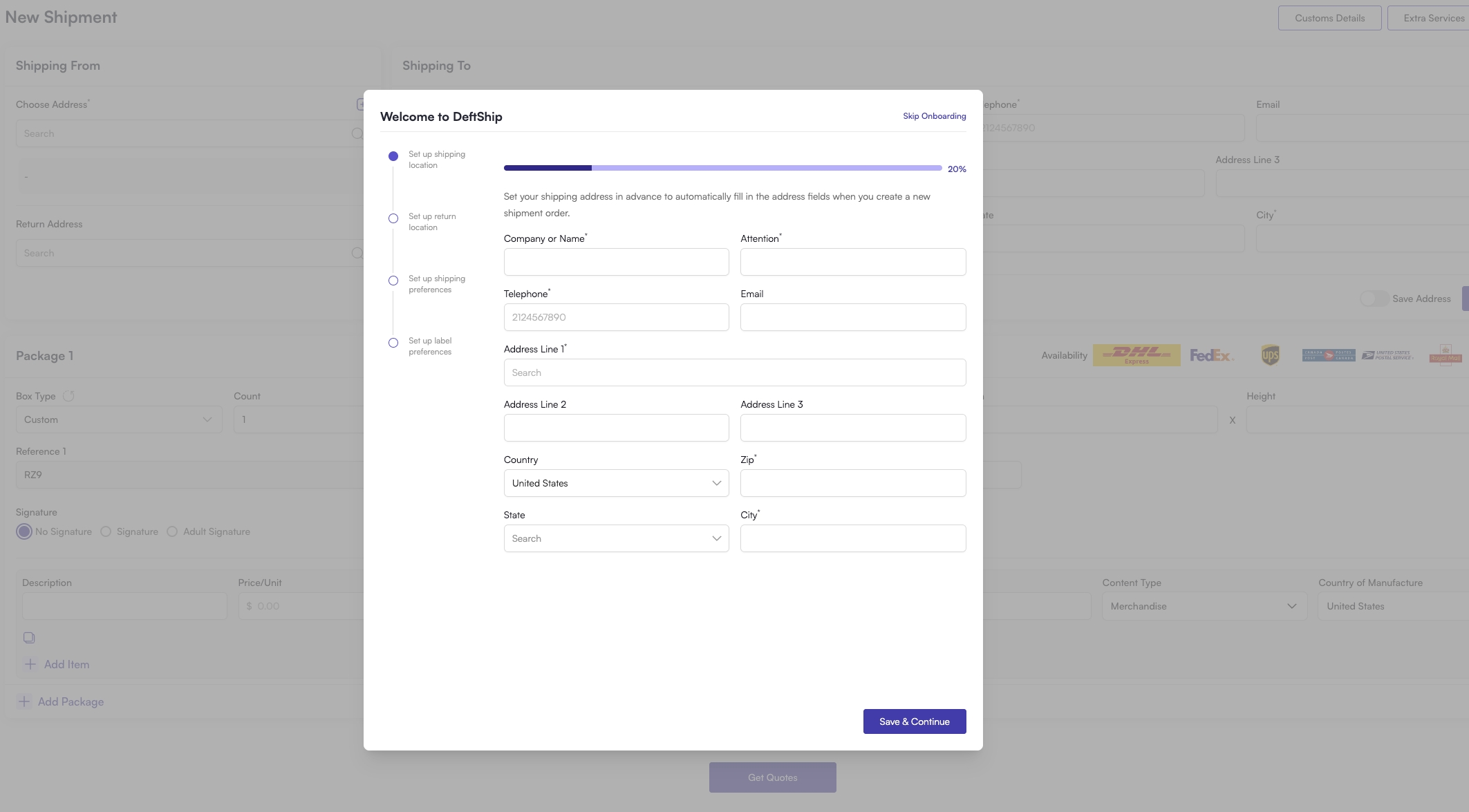Open the Country of Manufacture dropdown
Screen dimensions: 1469x812
[x=1393, y=606]
